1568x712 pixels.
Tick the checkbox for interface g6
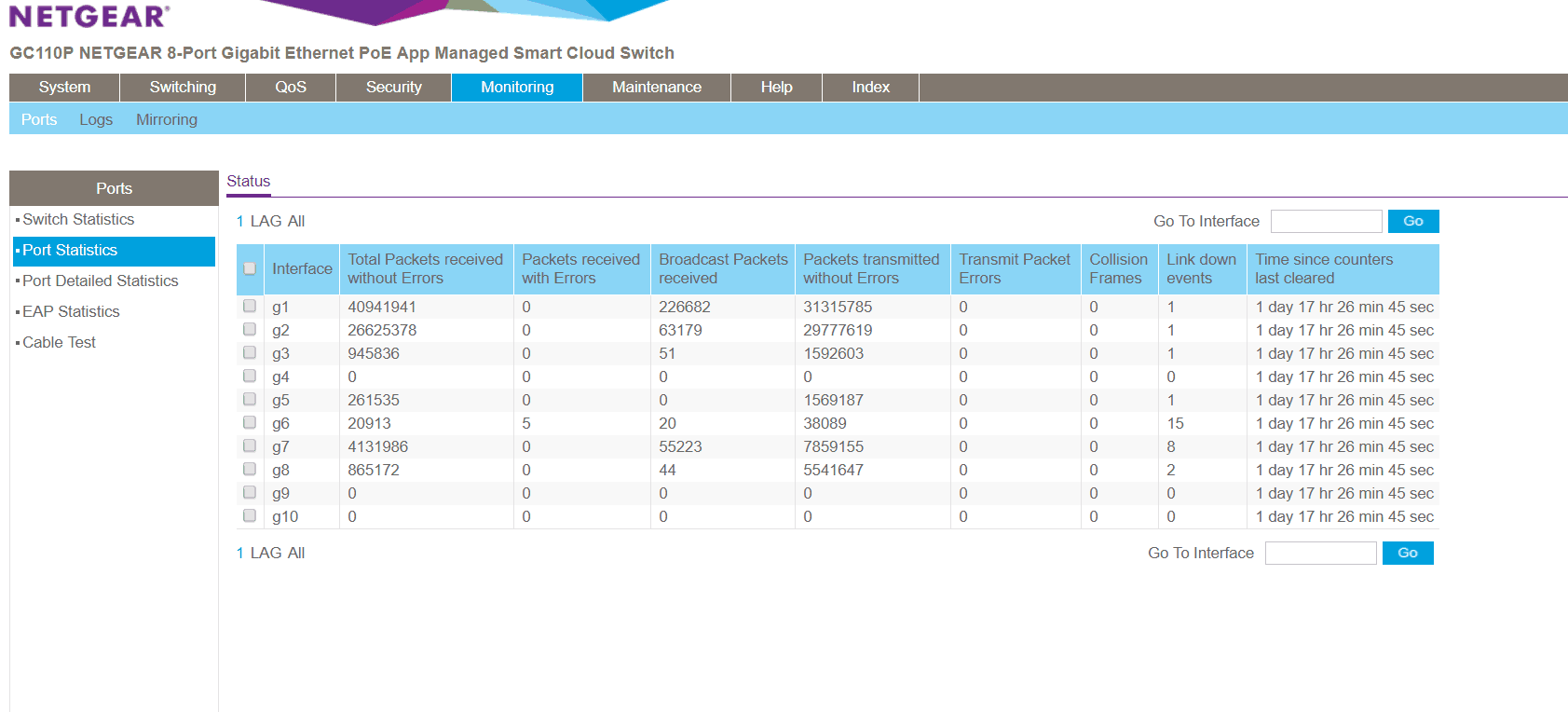(250, 423)
